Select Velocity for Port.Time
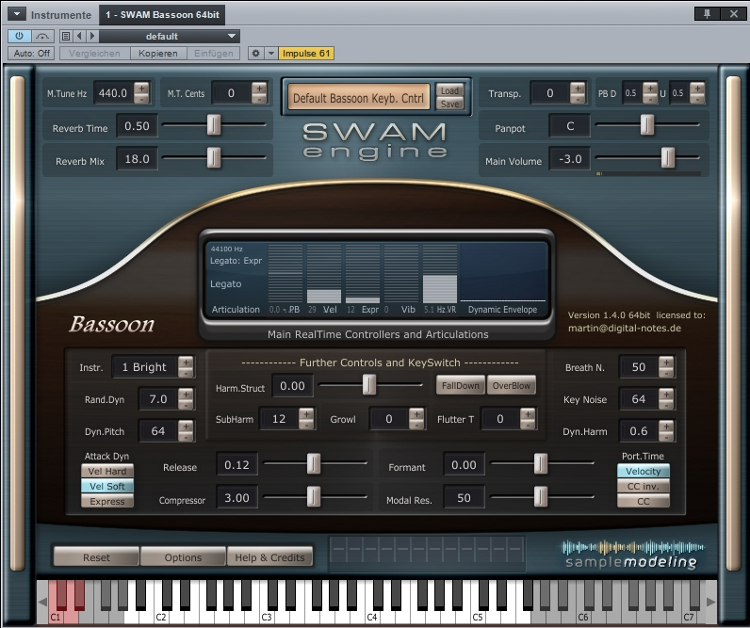This screenshot has height=628, width=750. (643, 471)
